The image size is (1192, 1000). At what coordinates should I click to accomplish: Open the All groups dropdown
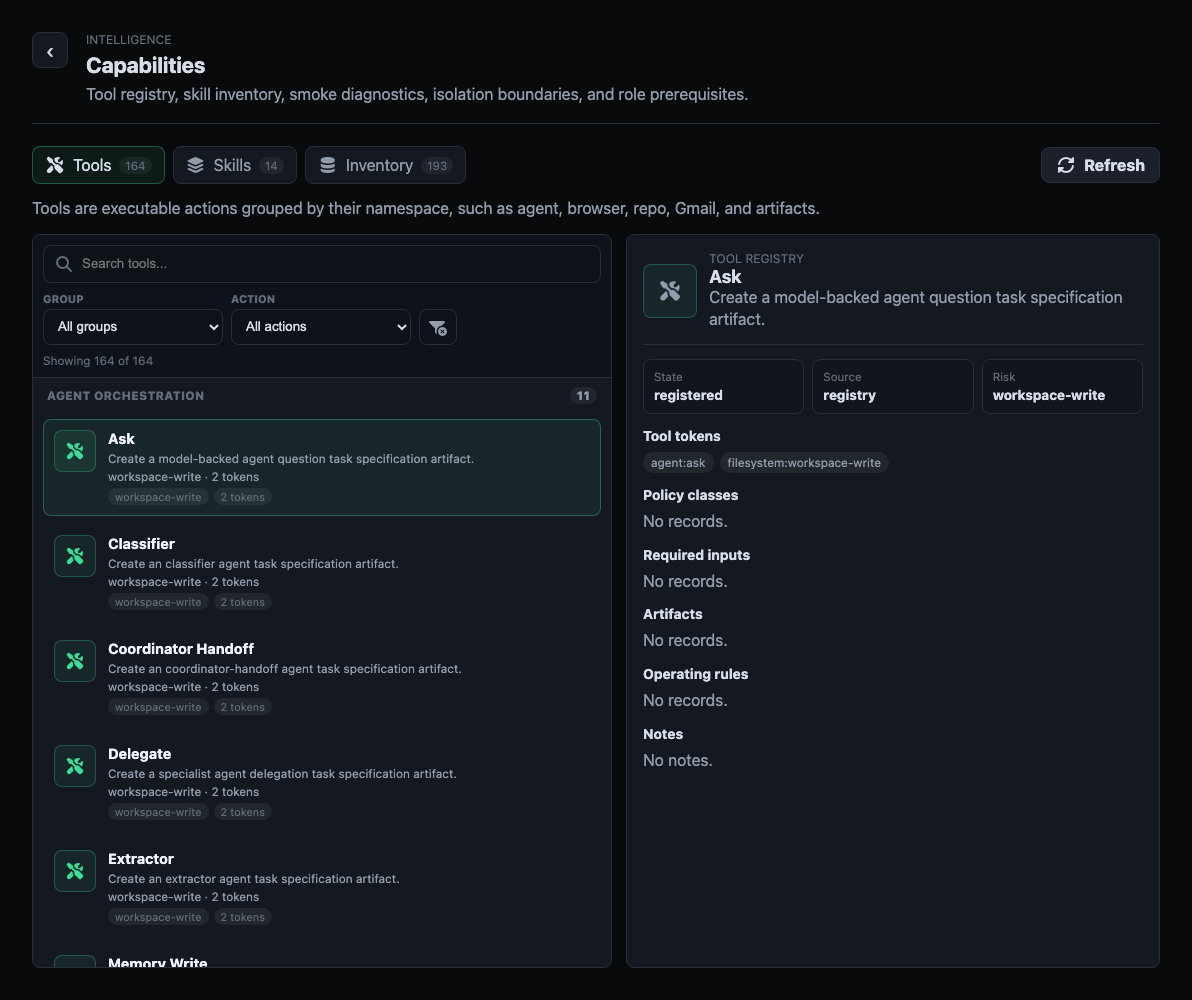pos(133,327)
